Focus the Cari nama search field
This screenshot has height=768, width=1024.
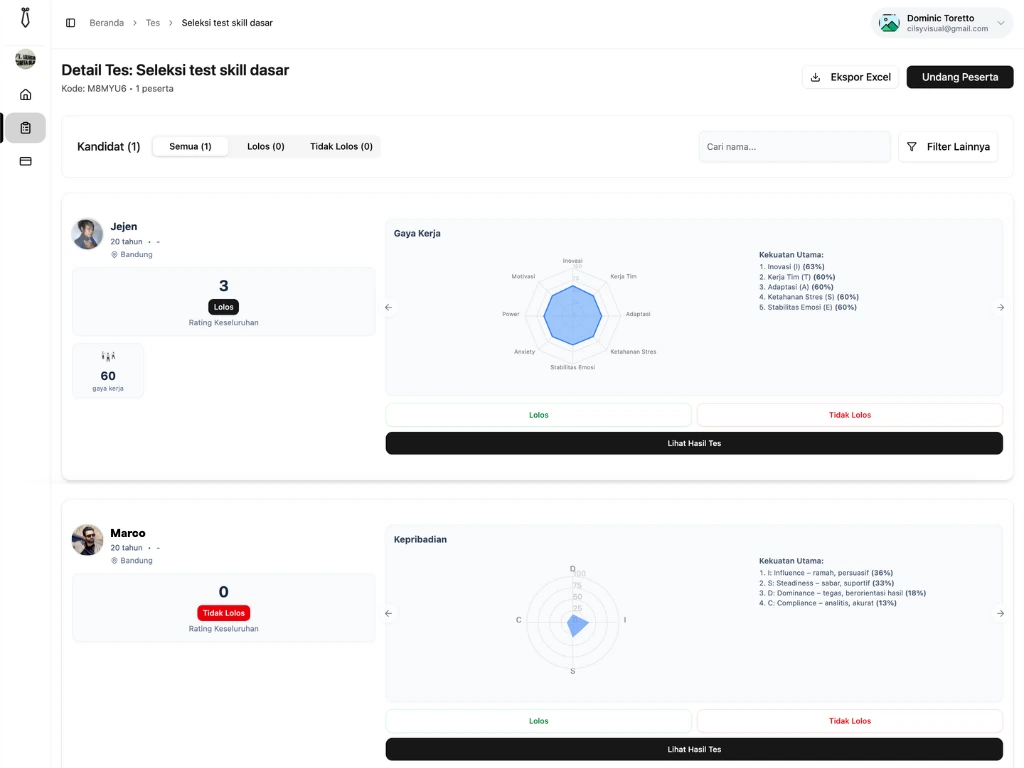pyautogui.click(x=794, y=147)
